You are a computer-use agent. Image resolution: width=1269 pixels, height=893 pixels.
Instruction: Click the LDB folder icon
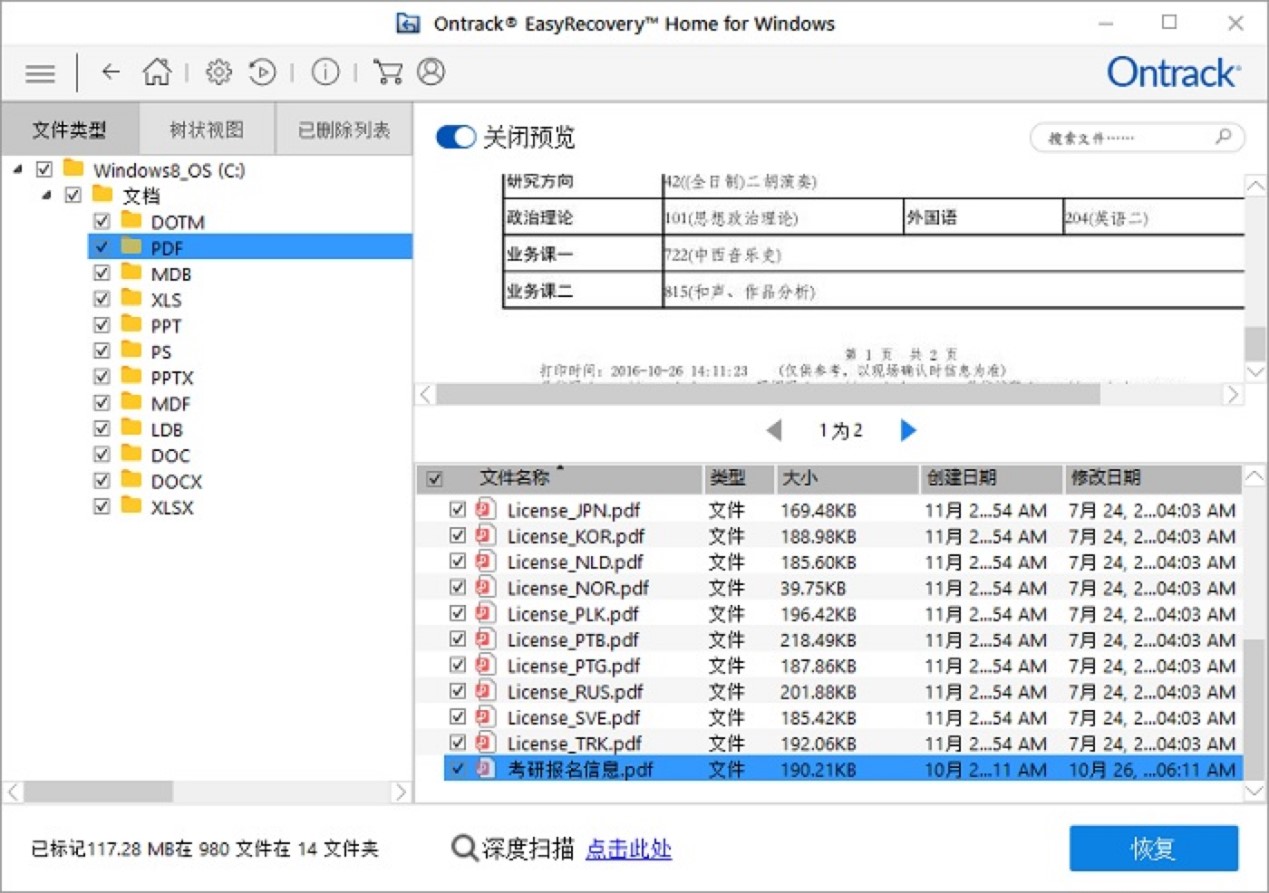pos(132,428)
